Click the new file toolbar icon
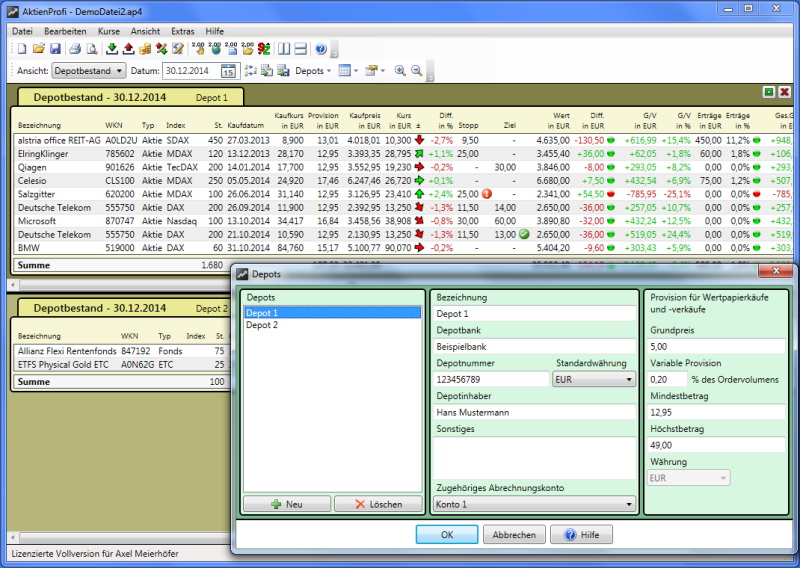Screen dimensions: 800x568 pos(21,48)
